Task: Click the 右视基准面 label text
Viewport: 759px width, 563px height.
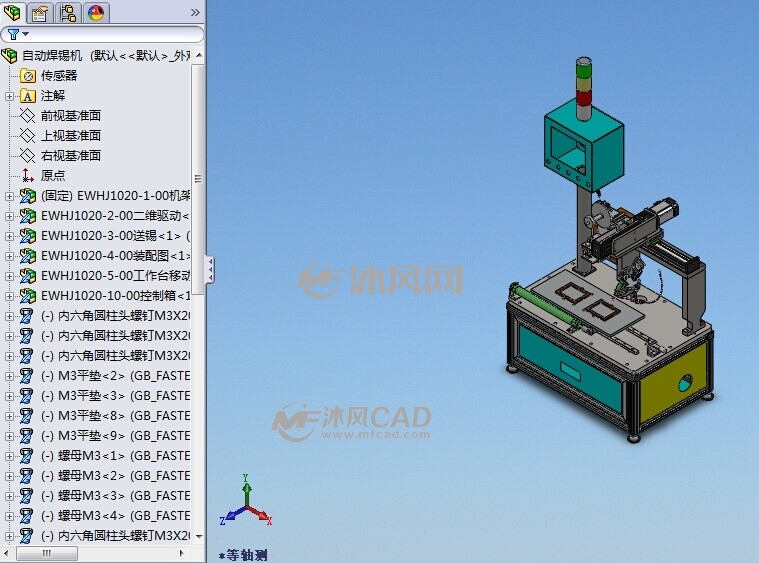Action: coord(71,155)
